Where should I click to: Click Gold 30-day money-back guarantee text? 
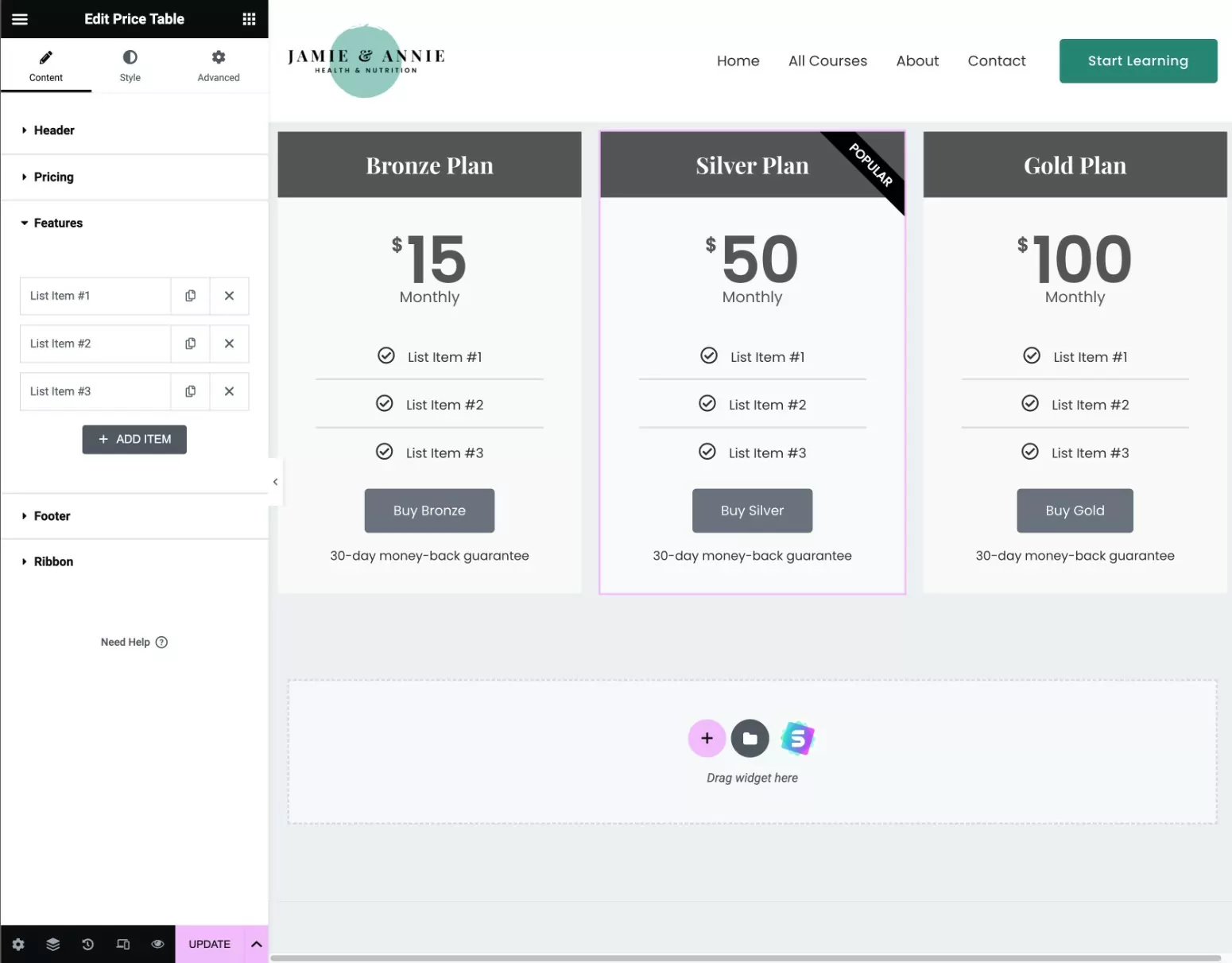(x=1075, y=556)
